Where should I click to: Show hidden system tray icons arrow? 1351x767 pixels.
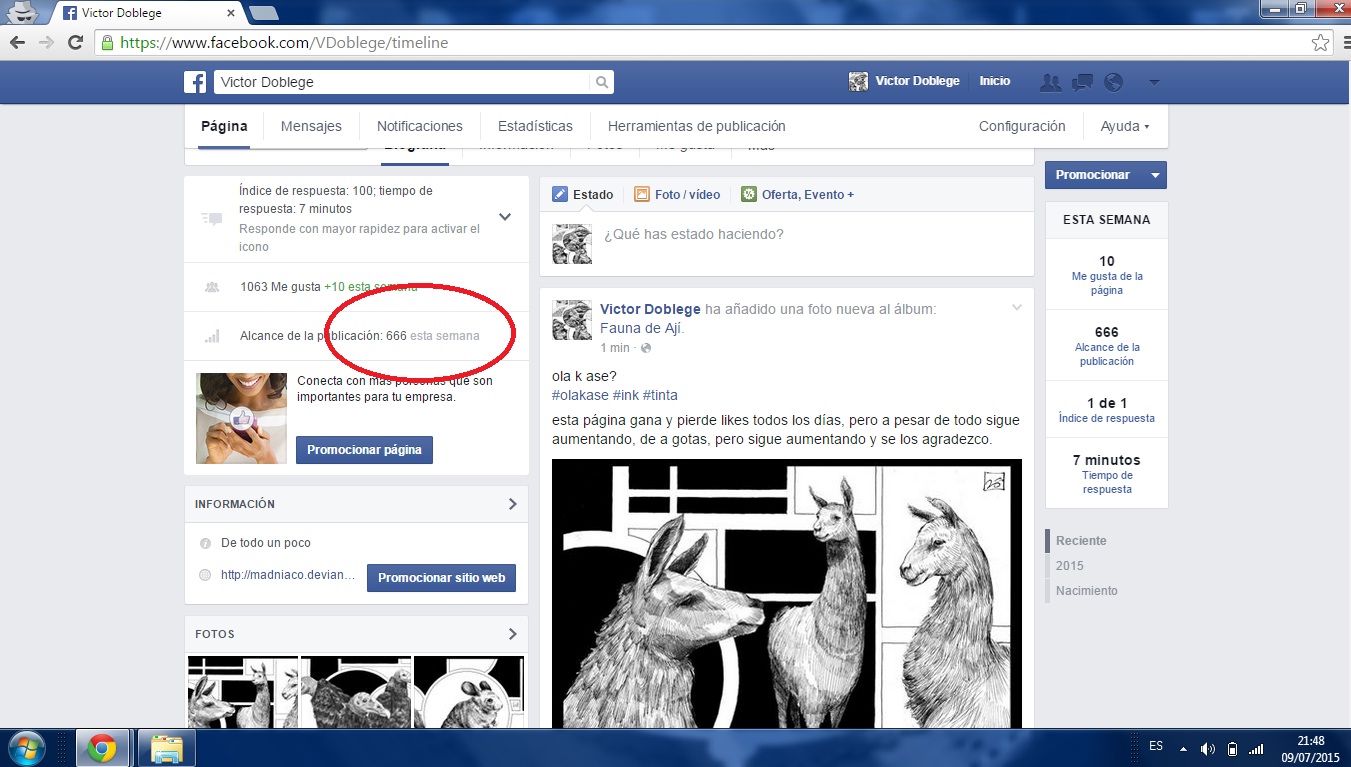click(1183, 749)
